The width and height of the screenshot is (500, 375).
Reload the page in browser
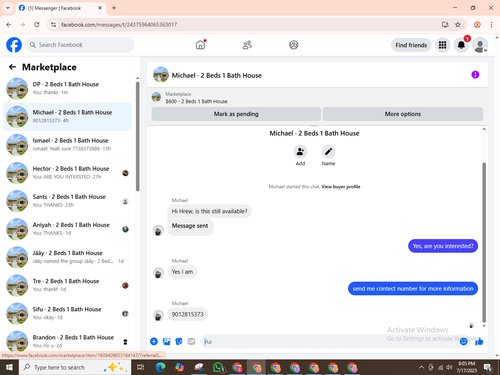coord(37,25)
